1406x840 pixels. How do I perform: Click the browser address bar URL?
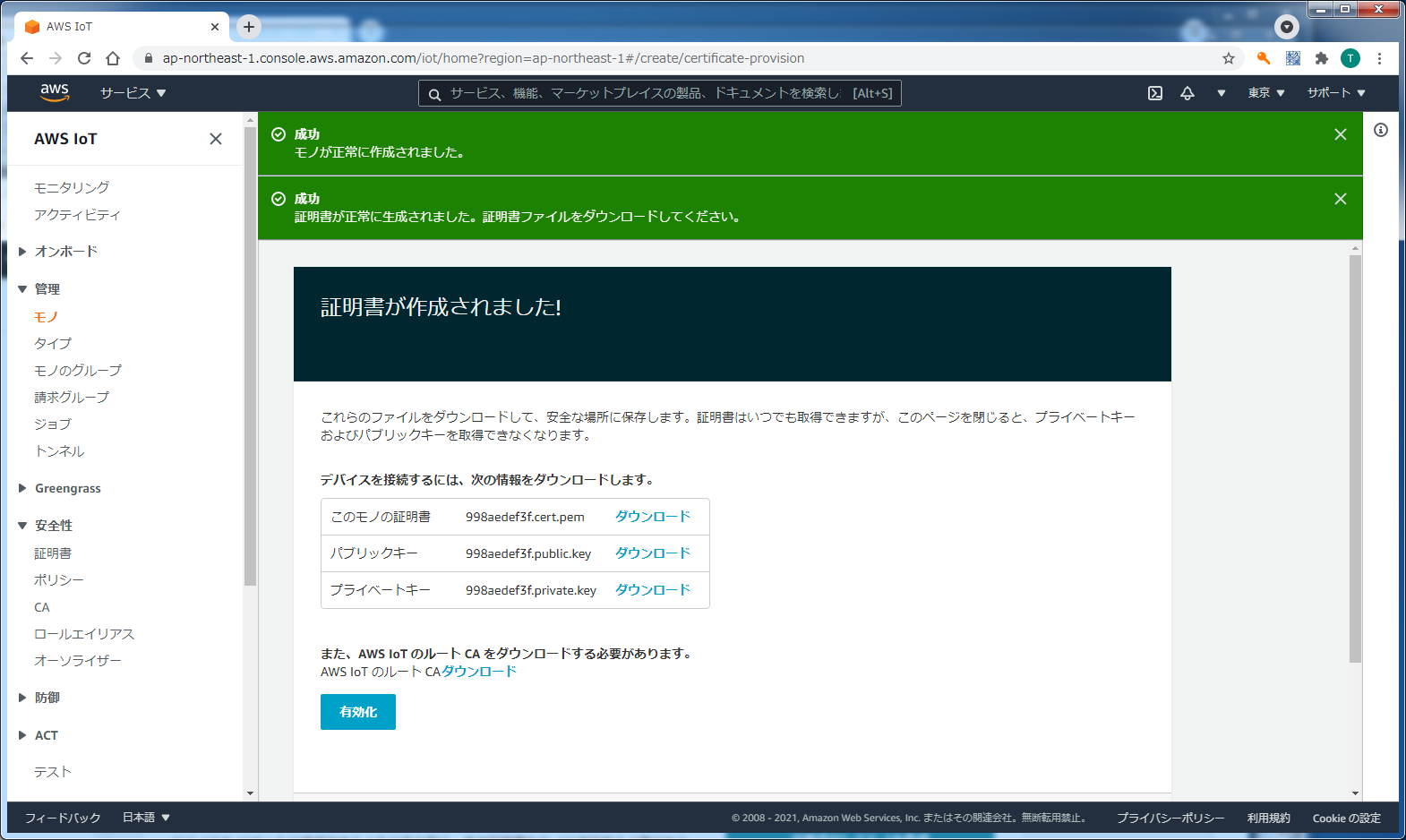pos(484,58)
